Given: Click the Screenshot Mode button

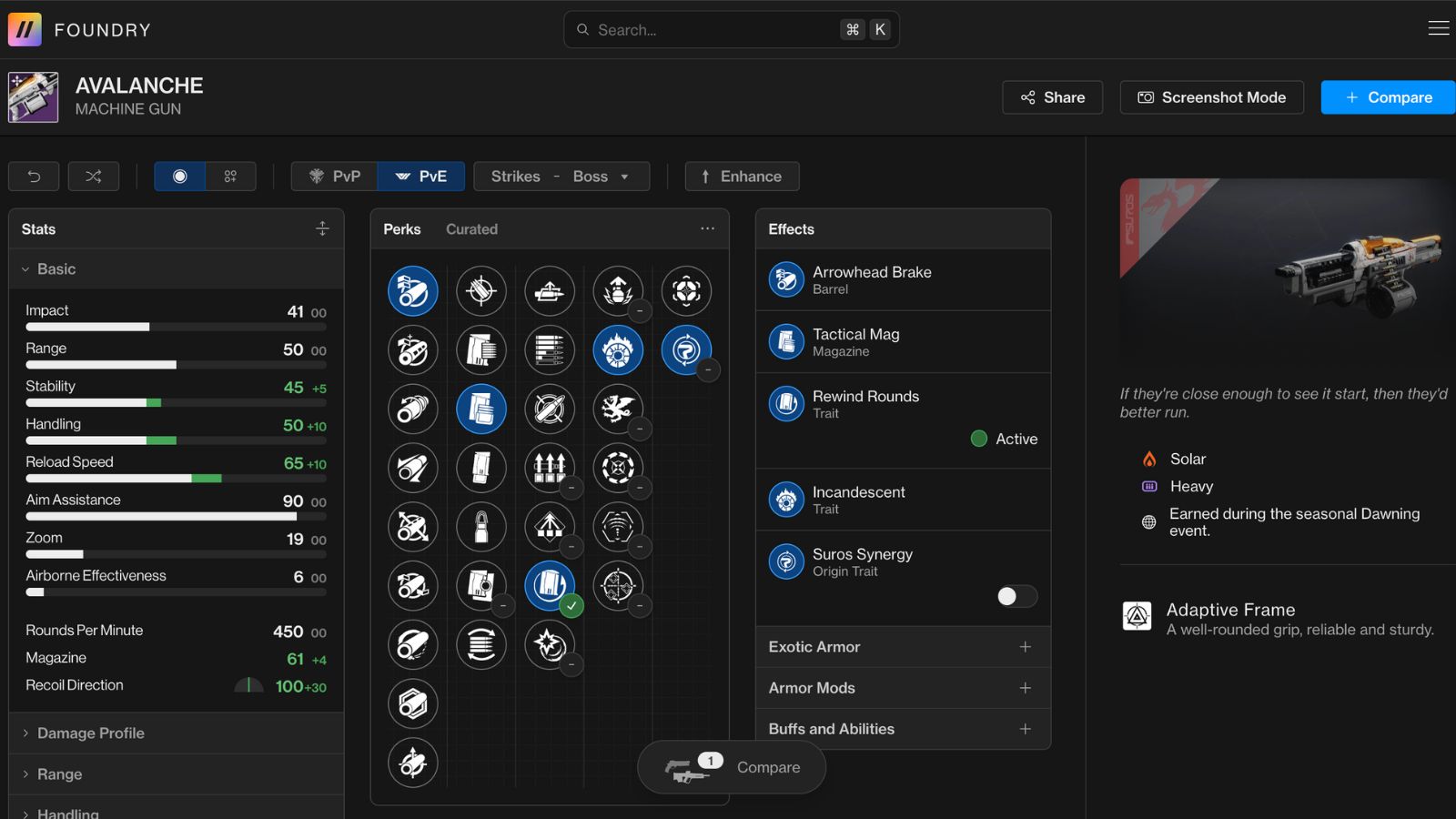Looking at the screenshot, I should click(x=1211, y=97).
